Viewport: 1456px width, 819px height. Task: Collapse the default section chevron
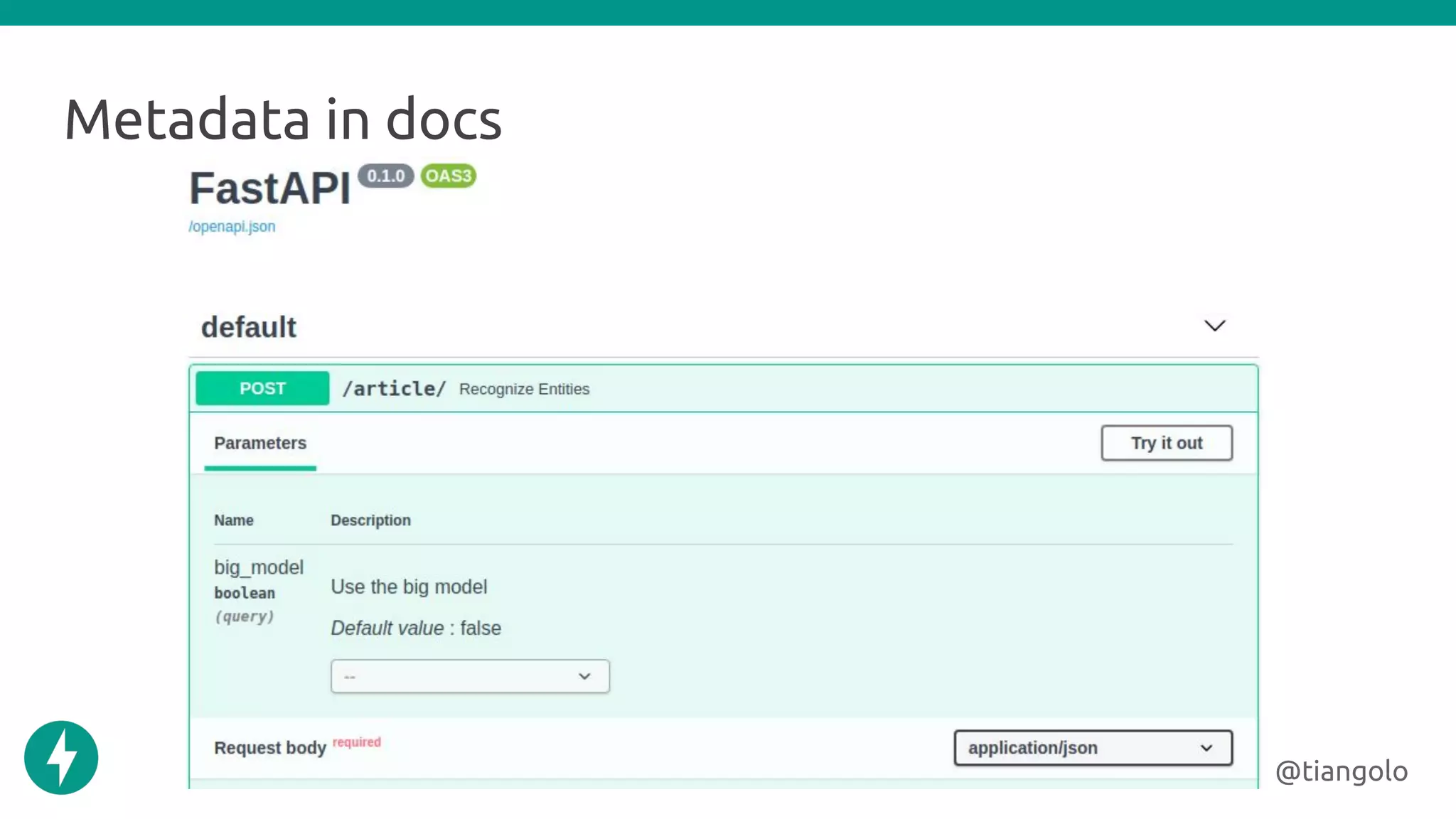(1214, 326)
